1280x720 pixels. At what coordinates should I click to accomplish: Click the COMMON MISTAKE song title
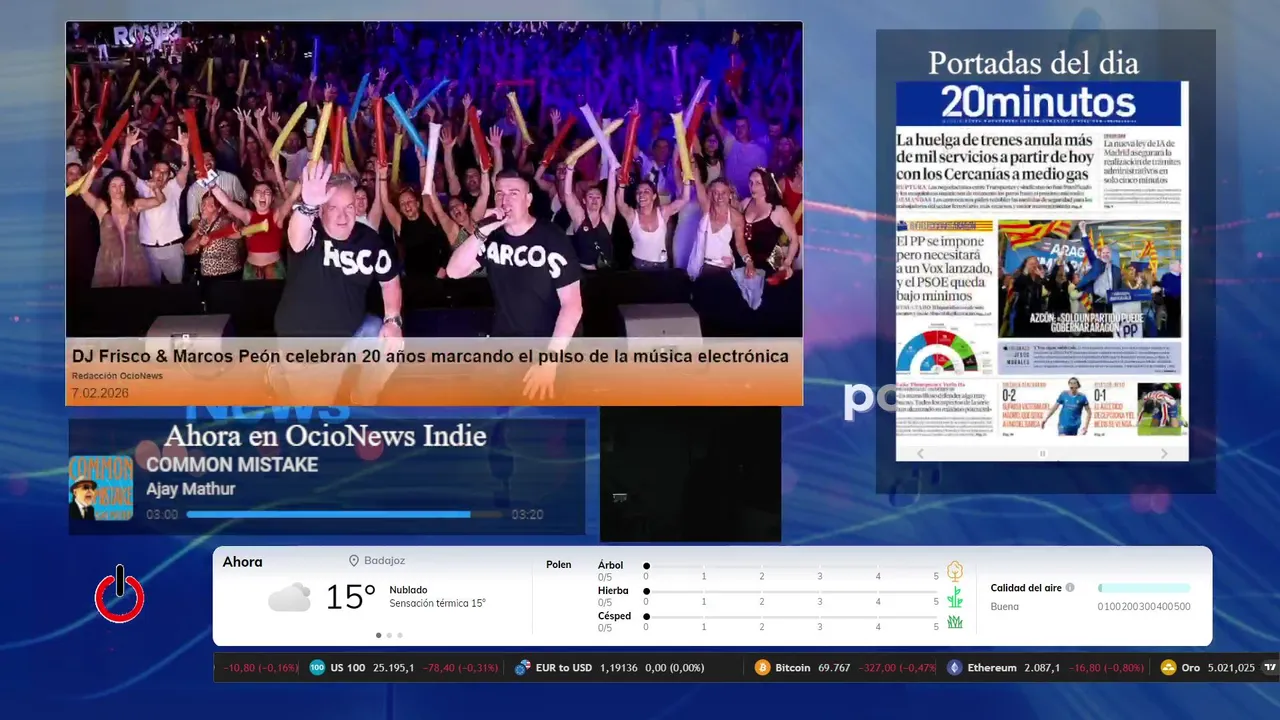tap(232, 464)
